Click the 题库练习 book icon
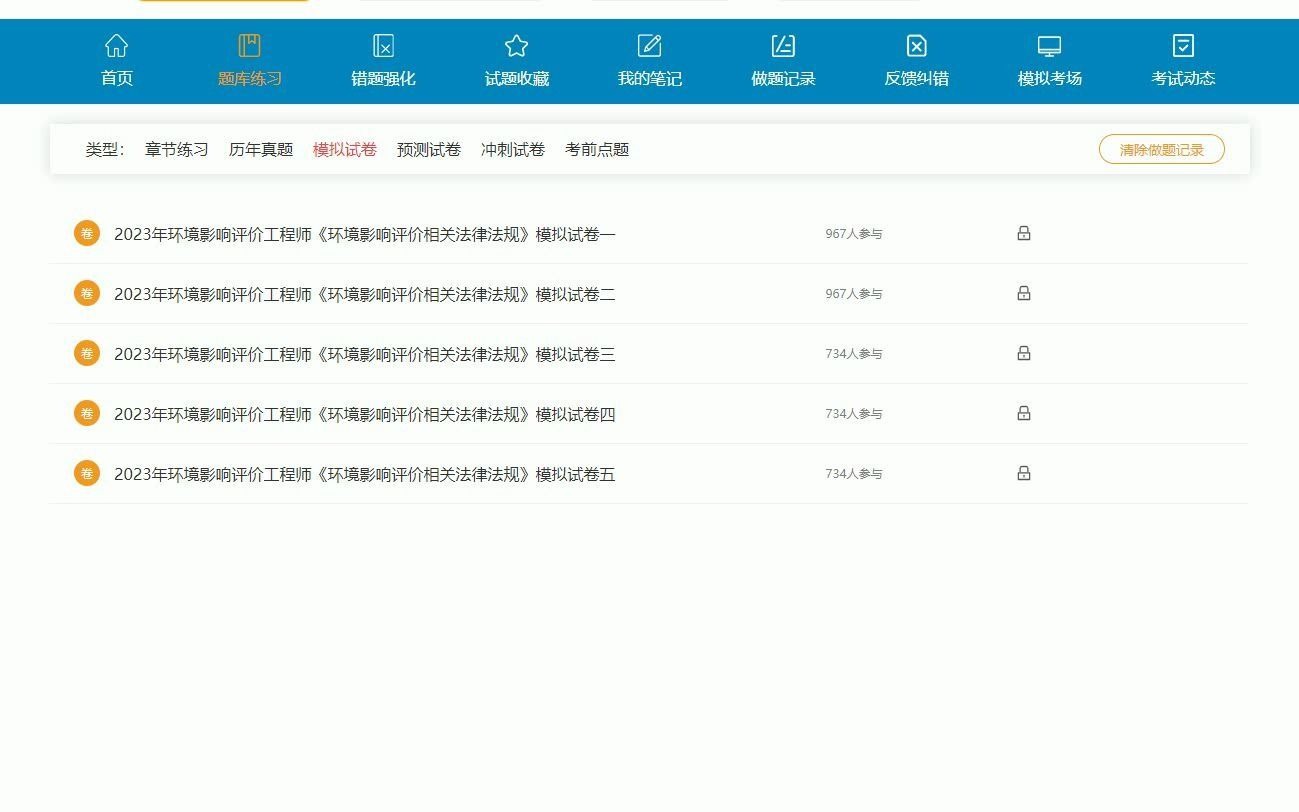 (250, 46)
